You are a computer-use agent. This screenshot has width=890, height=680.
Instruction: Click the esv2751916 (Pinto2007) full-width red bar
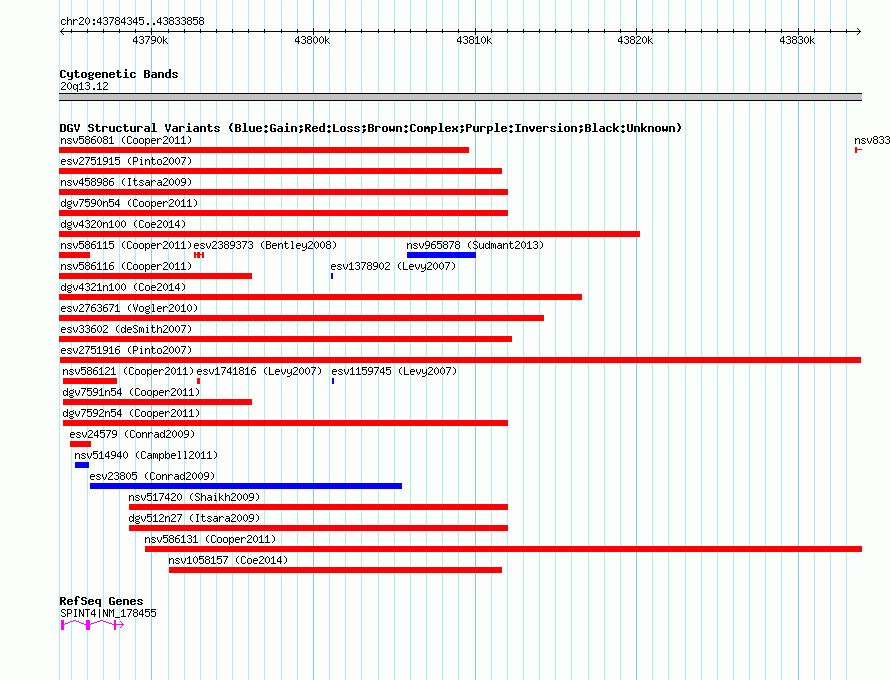click(460, 360)
